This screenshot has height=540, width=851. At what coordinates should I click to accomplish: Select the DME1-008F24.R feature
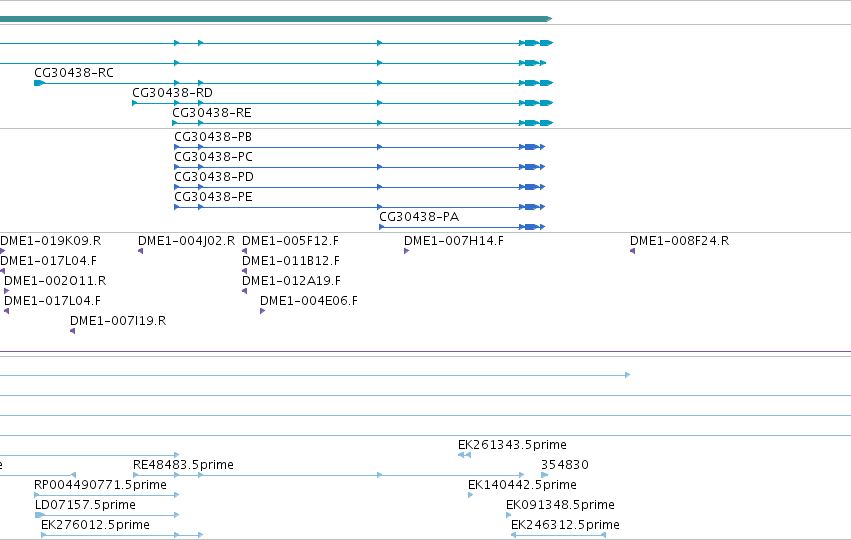pyautogui.click(x=679, y=241)
